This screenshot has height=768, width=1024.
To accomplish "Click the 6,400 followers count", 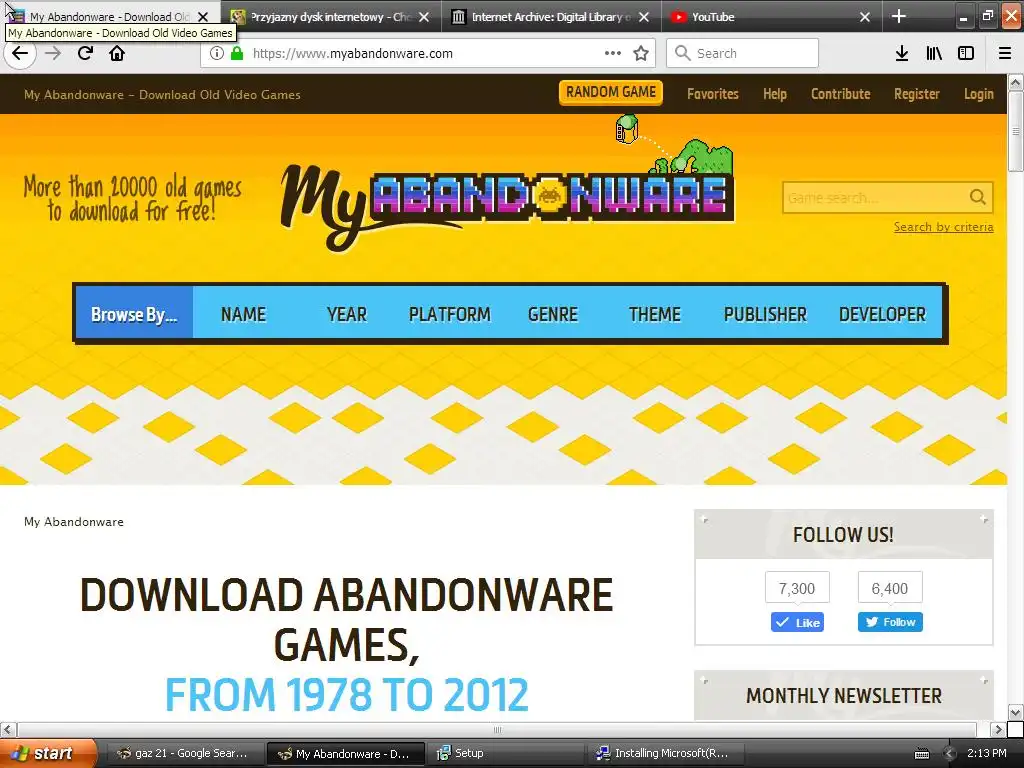I will (889, 588).
